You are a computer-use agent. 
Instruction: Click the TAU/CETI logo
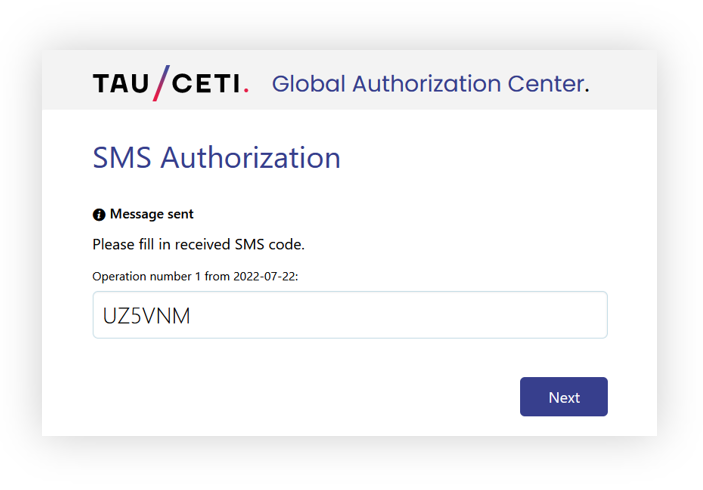coord(171,83)
